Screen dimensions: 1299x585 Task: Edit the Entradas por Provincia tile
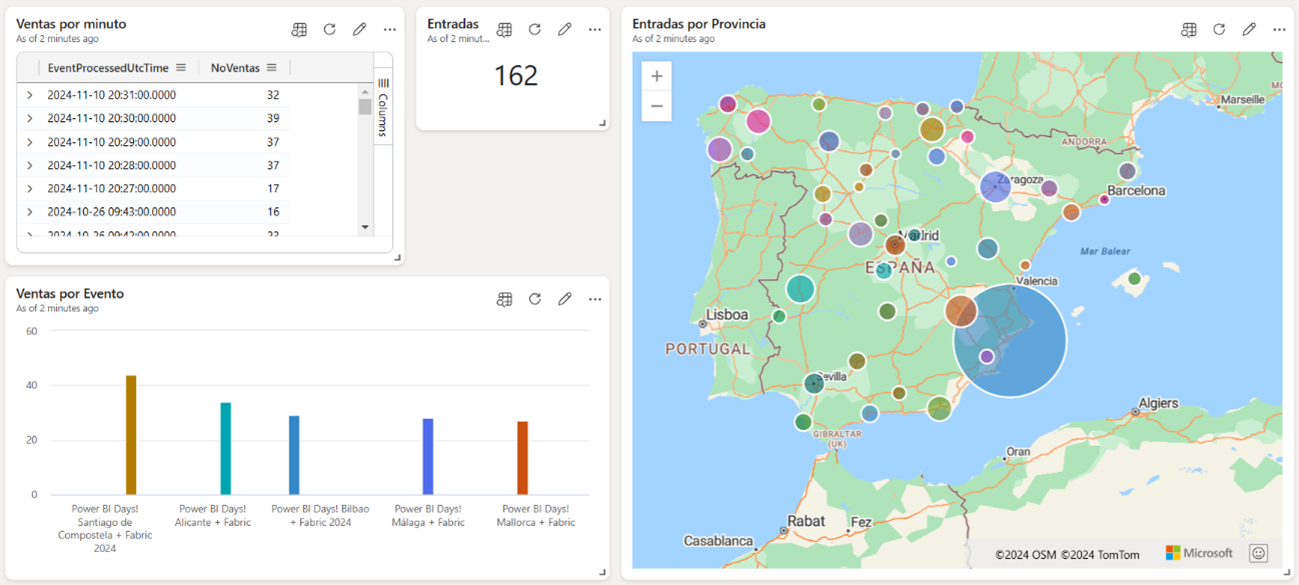point(1249,30)
